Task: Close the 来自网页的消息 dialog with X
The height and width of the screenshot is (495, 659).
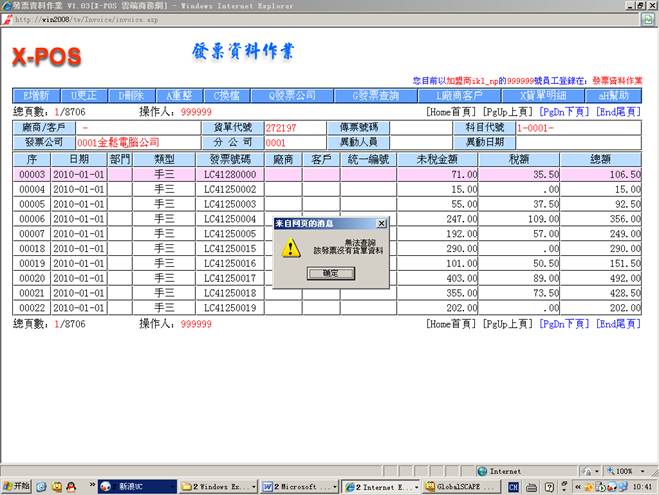Action: tap(380, 224)
